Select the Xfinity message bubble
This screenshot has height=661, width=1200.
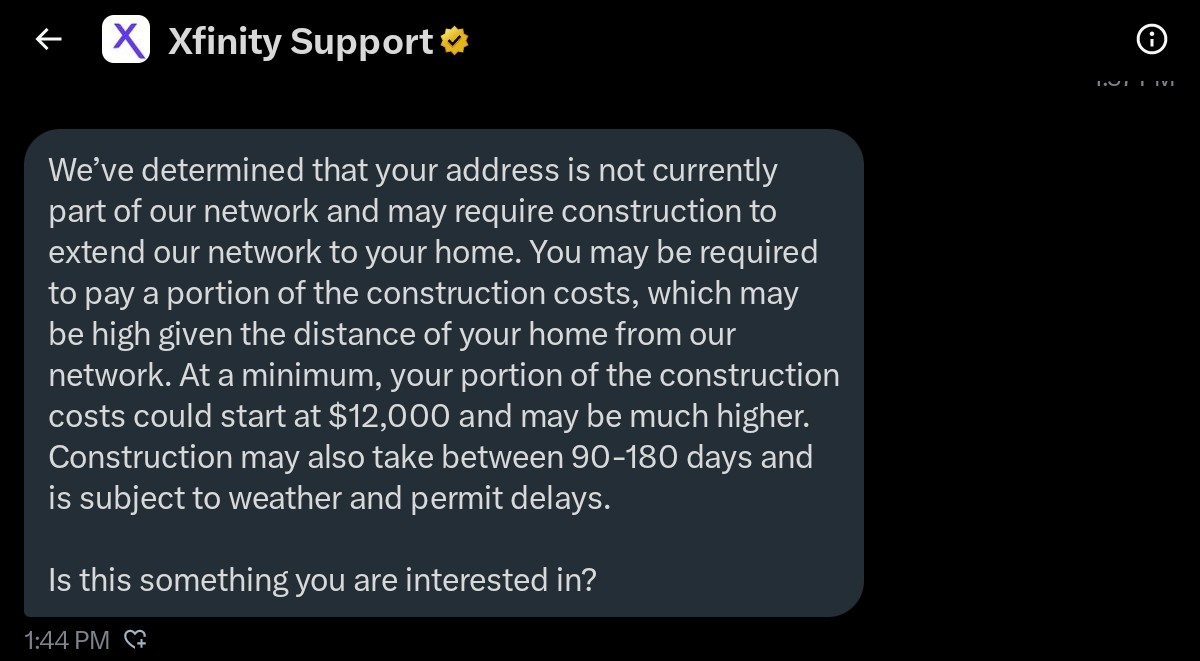[443, 373]
